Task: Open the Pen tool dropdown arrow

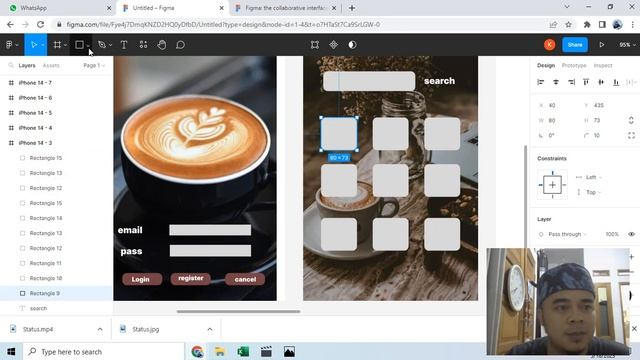Action: 110,45
